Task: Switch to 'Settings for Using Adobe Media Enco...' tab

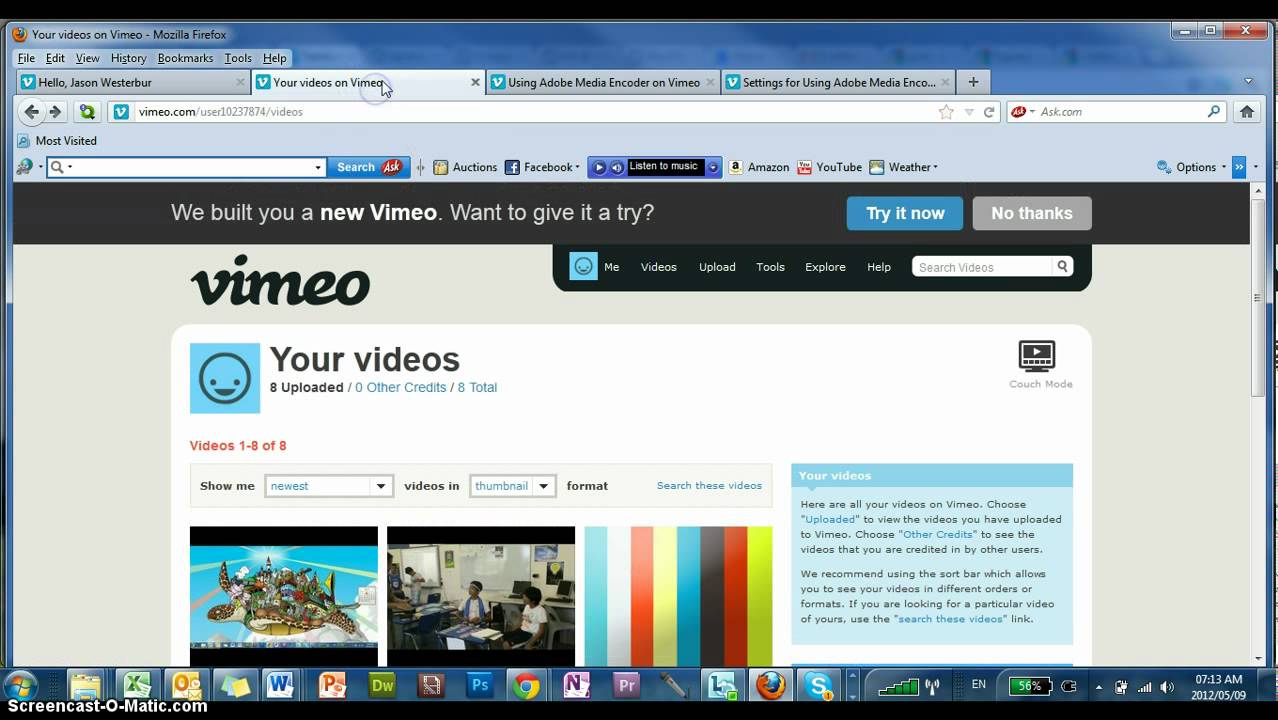Action: tap(838, 83)
